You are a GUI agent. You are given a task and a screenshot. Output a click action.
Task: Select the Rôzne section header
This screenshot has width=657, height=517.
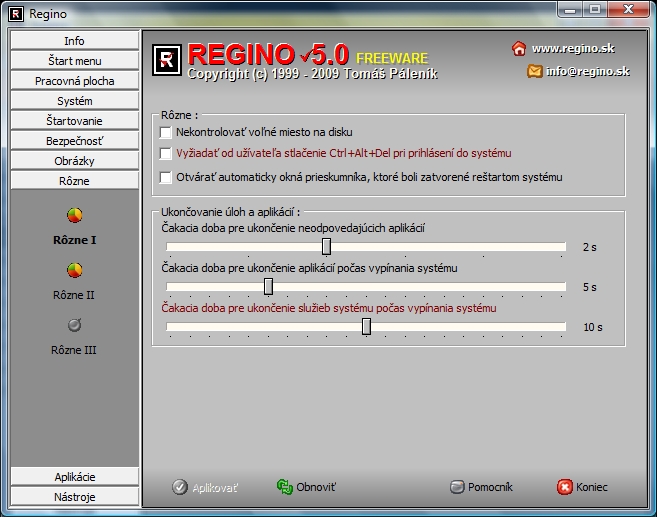[x=75, y=181]
